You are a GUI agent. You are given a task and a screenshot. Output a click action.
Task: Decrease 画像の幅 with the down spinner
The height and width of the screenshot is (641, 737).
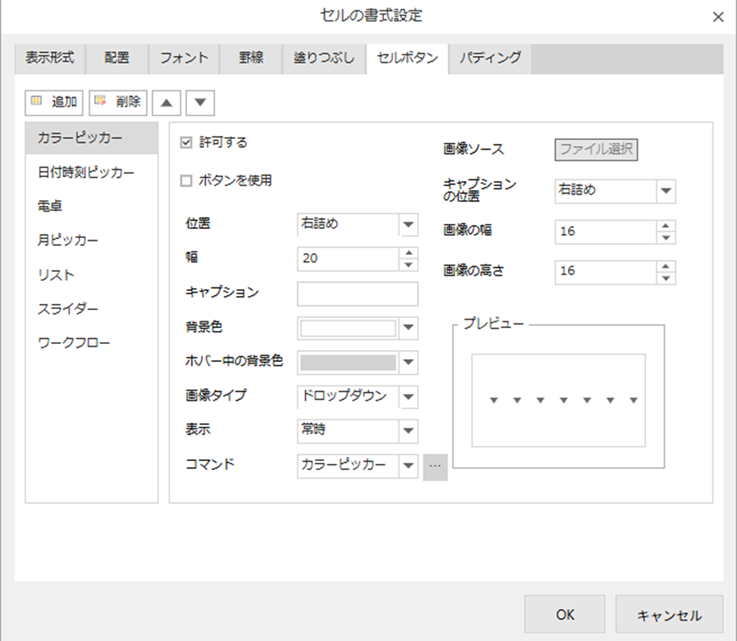[666, 236]
